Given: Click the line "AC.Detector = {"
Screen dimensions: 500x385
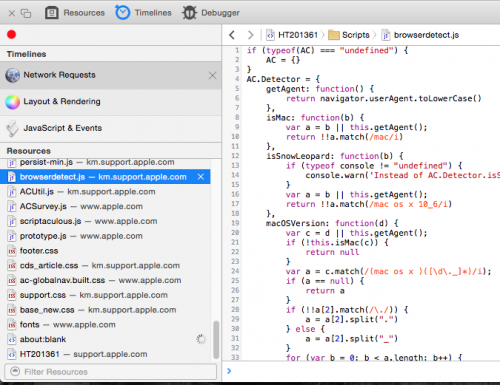Looking at the screenshot, I should click(x=283, y=79).
